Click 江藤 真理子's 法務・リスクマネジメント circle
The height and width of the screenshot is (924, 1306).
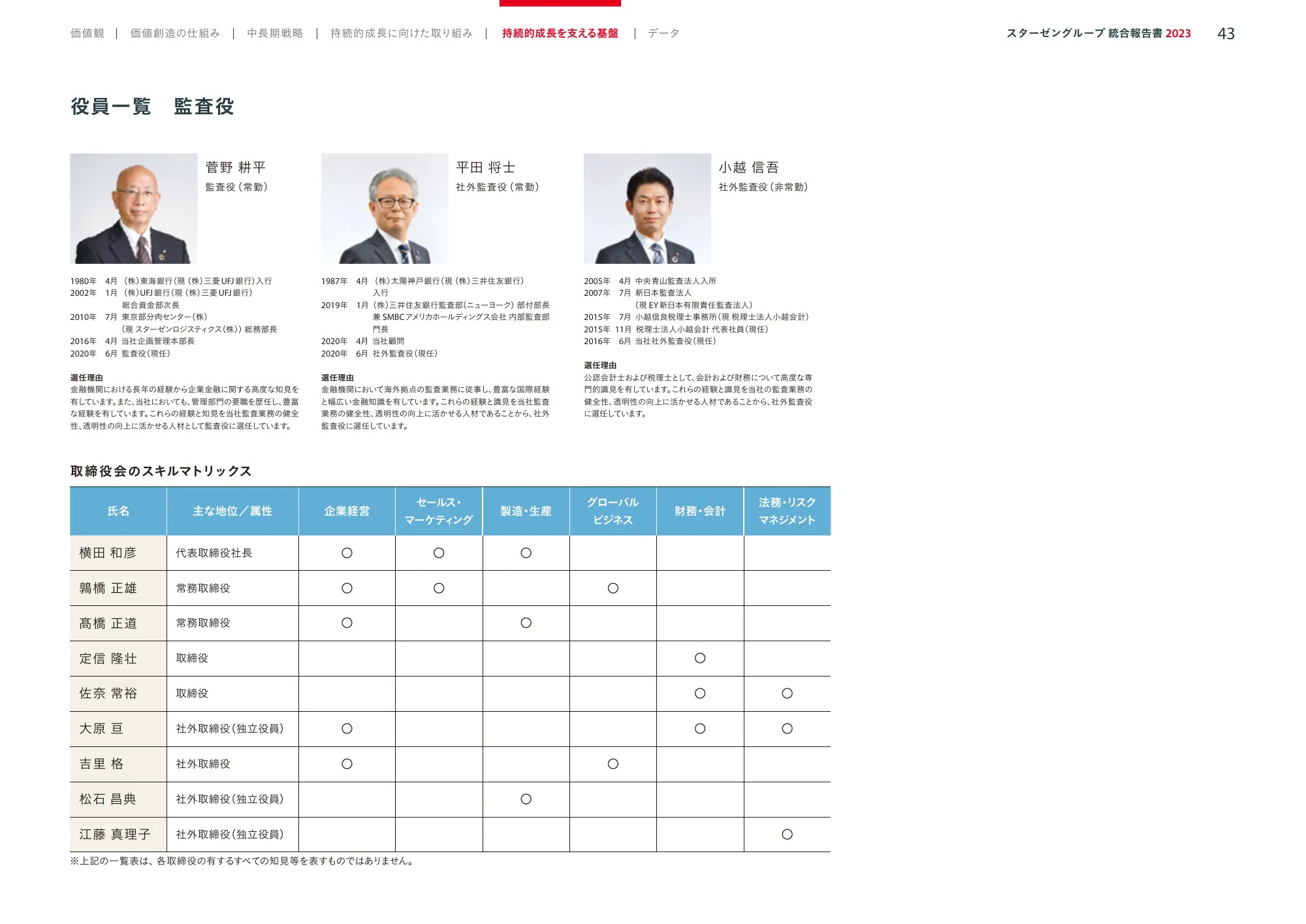786,835
